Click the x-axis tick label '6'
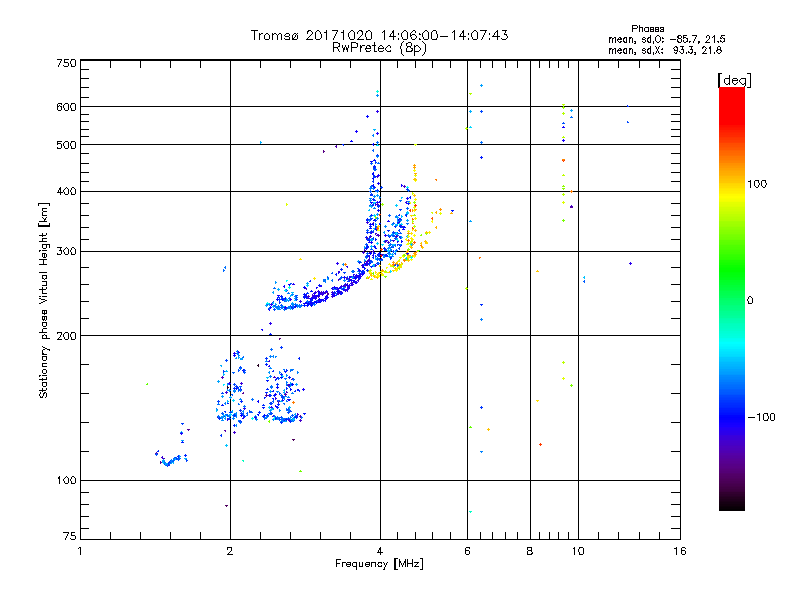Image resolution: width=800 pixels, height=600 pixels. pos(467,551)
